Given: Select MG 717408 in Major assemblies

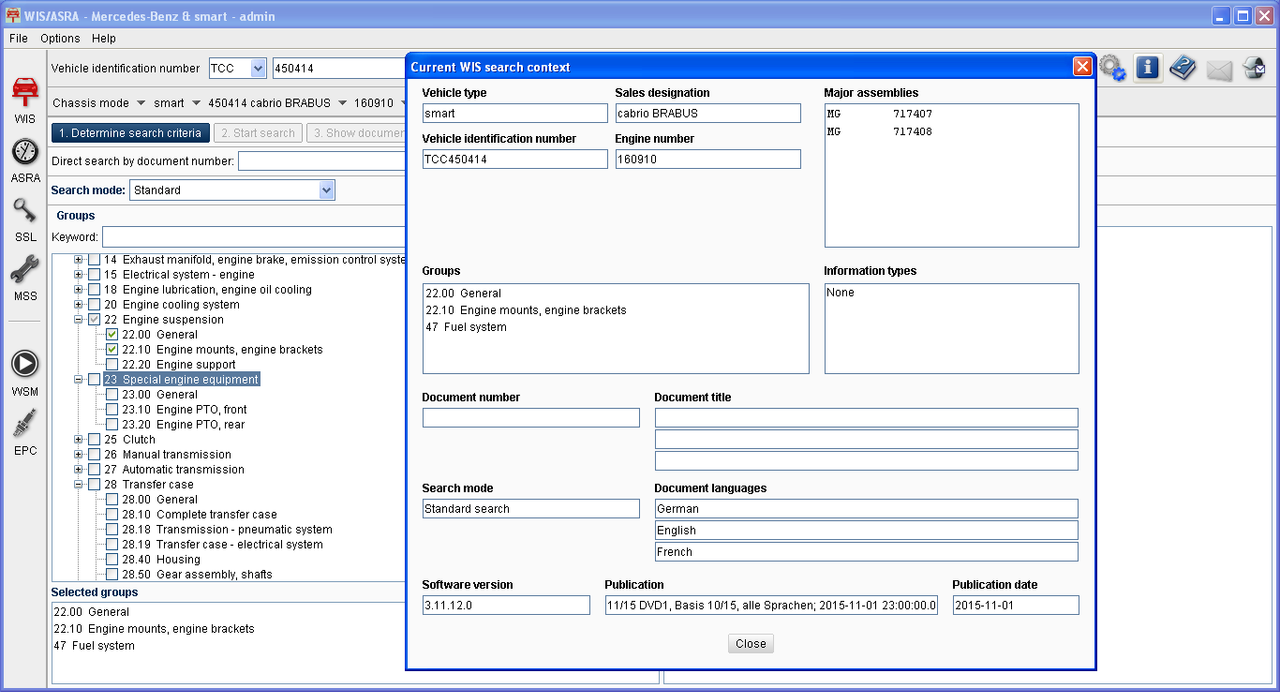Looking at the screenshot, I should [880, 132].
